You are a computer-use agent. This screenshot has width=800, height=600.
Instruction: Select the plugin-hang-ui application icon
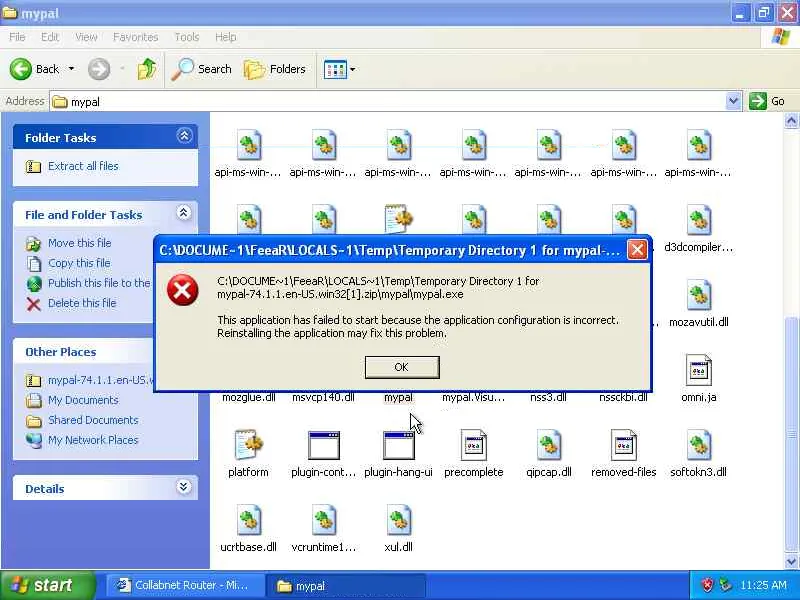(x=398, y=445)
